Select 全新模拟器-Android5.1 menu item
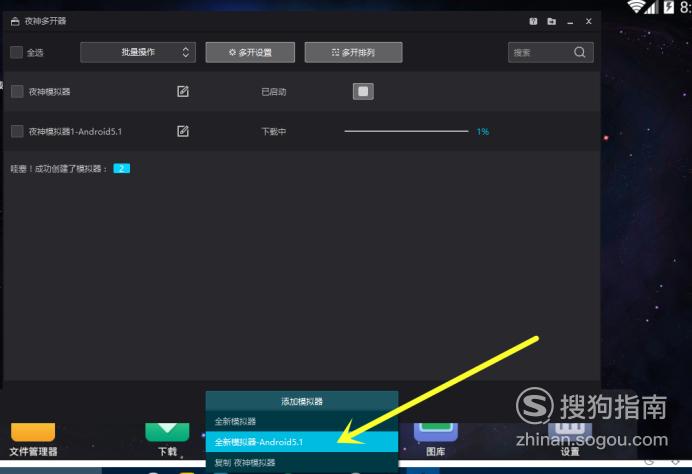 (302, 442)
